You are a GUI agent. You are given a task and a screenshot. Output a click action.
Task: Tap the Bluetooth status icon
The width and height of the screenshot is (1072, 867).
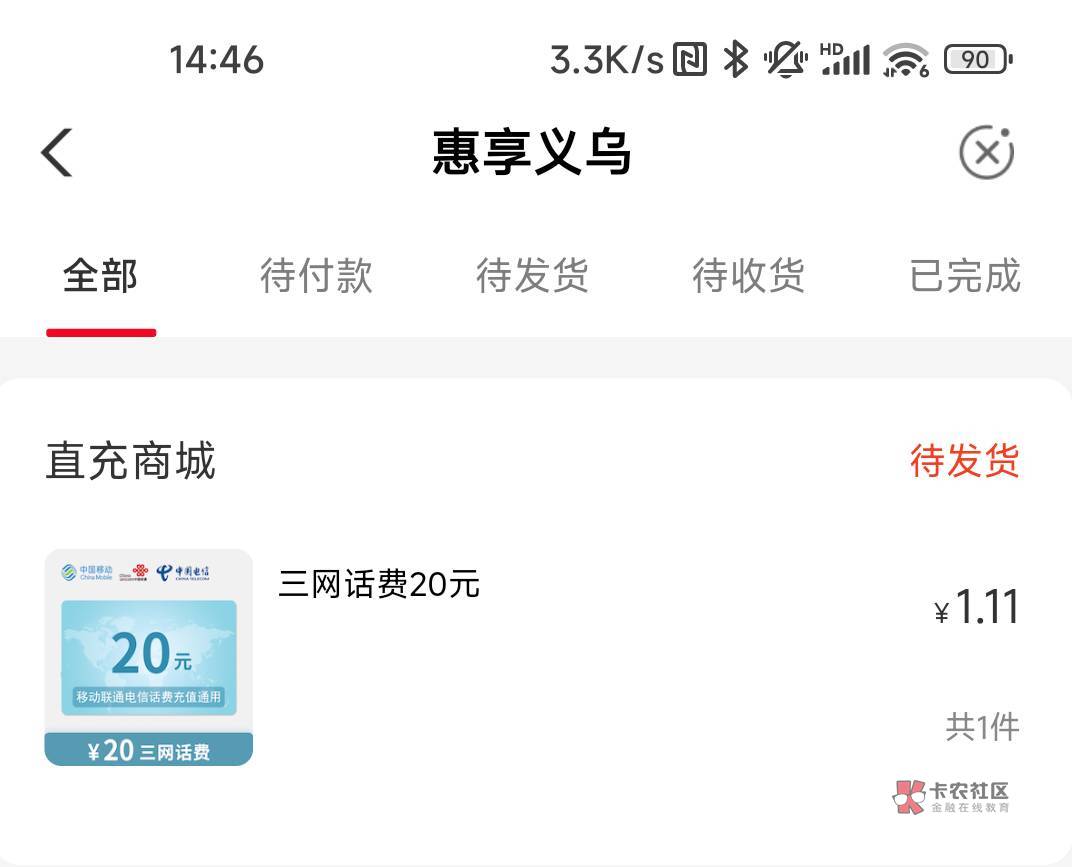[x=736, y=59]
